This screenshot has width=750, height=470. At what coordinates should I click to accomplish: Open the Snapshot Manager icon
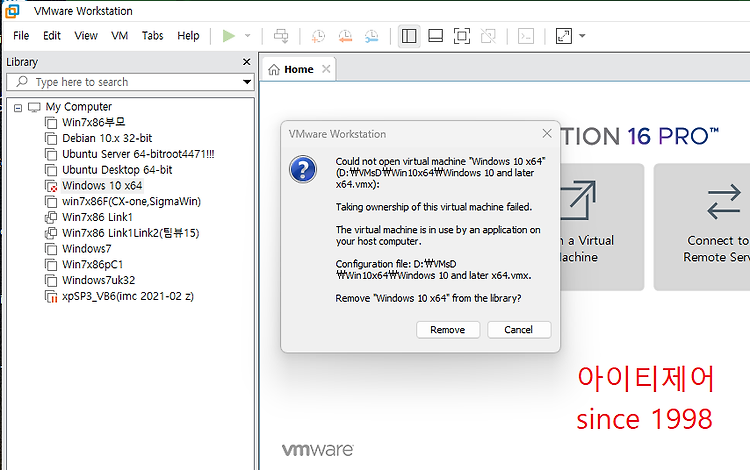[371, 36]
